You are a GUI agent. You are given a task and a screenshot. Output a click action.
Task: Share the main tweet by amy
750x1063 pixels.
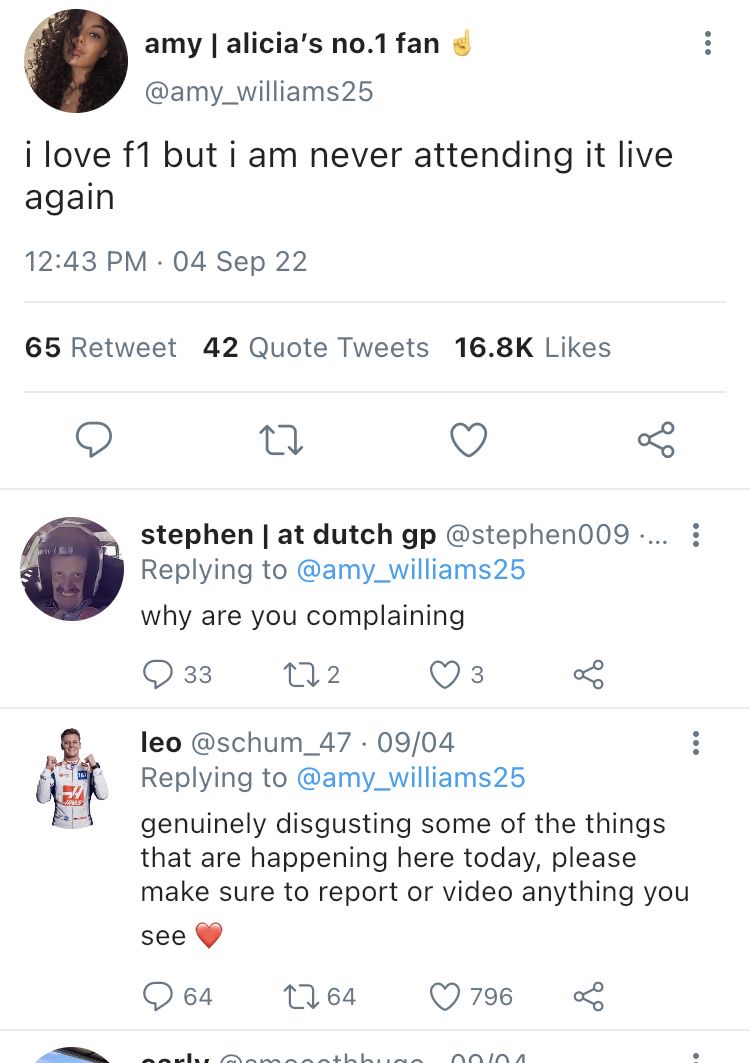click(x=656, y=440)
